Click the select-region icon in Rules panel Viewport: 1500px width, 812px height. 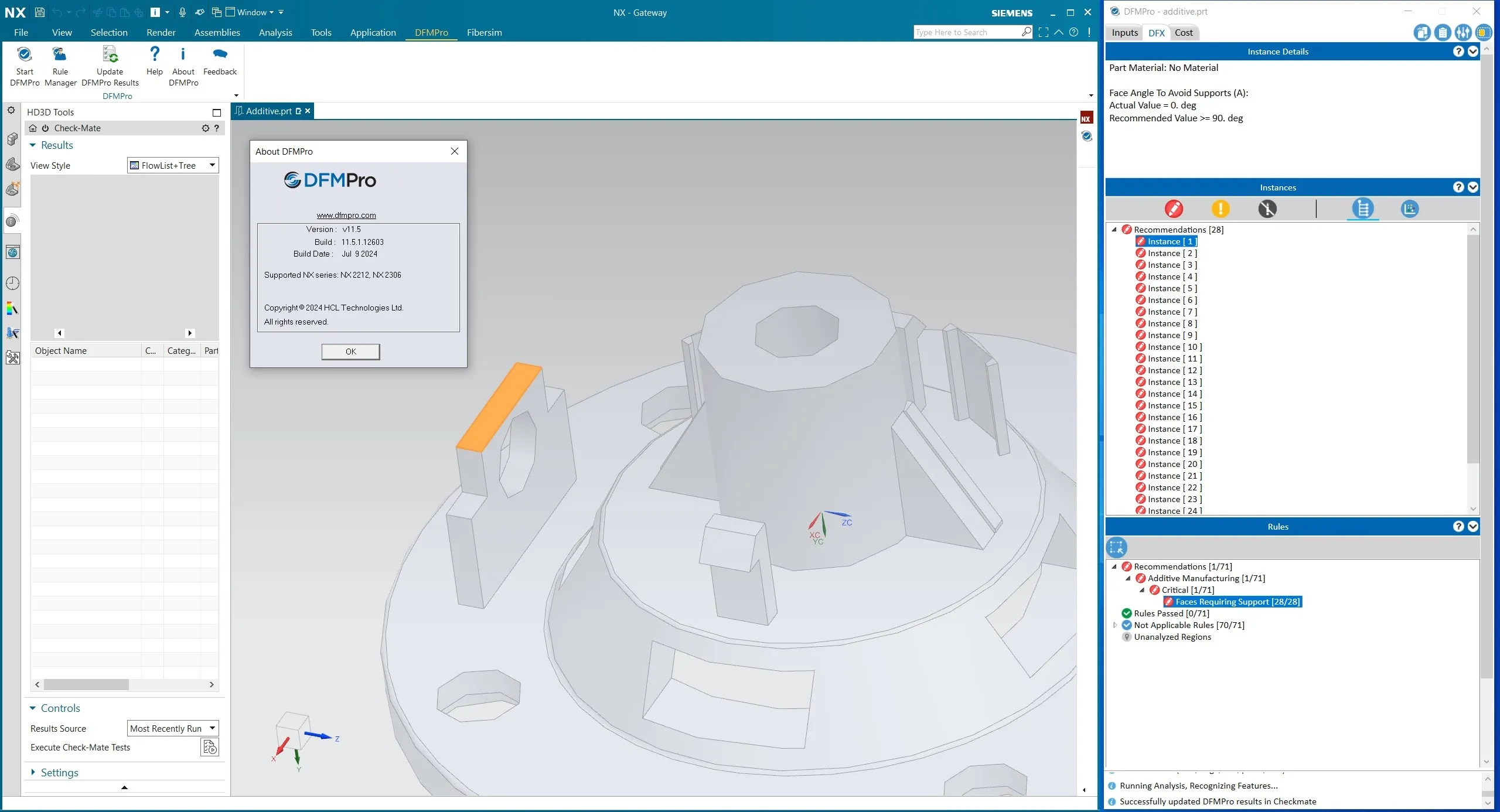[1117, 547]
